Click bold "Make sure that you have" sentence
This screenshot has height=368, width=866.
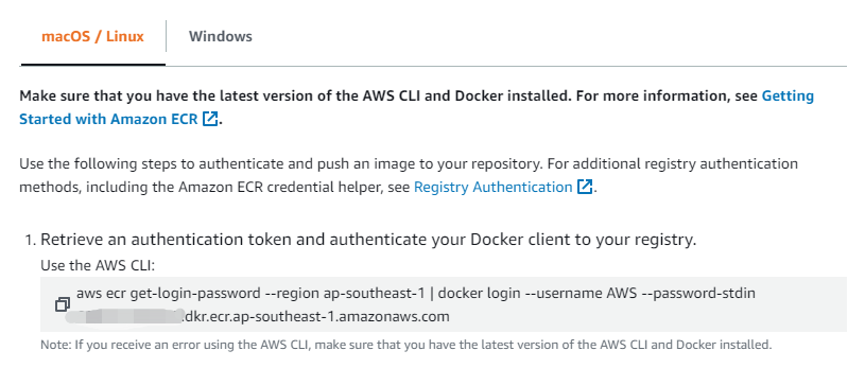[416, 107]
